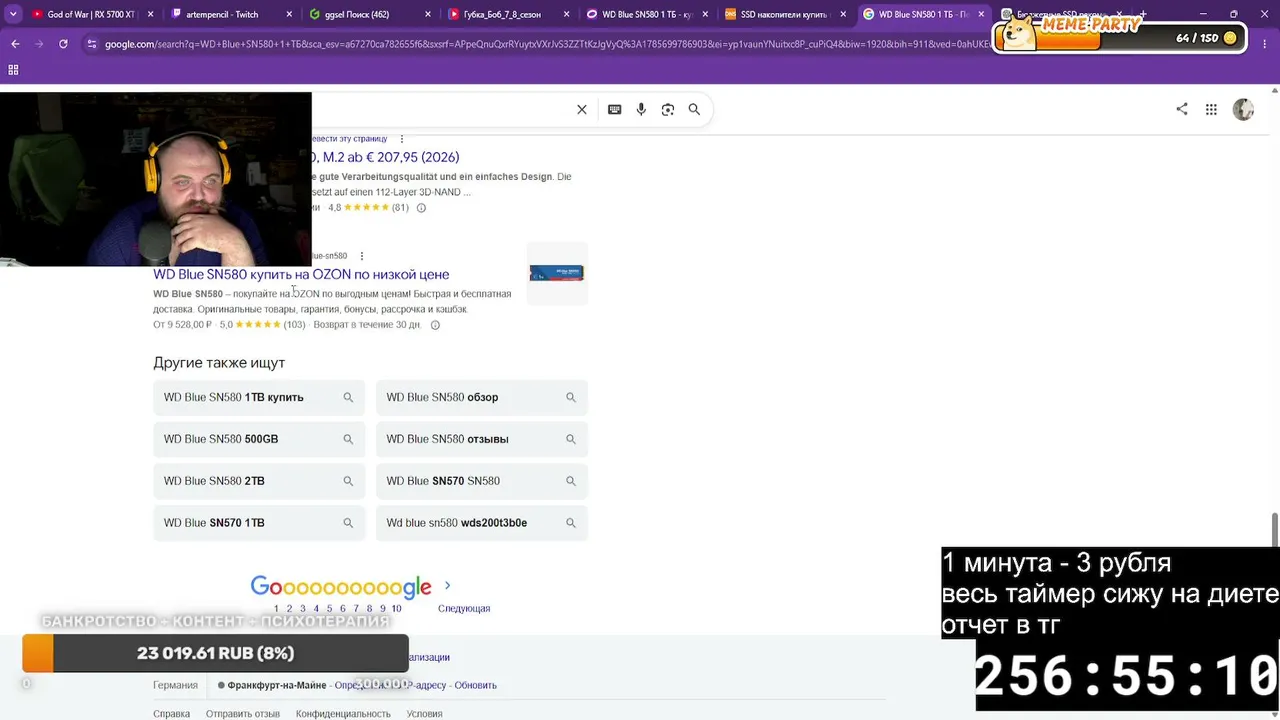Click Обновить to refresh the location
The image size is (1280, 720).
[476, 685]
